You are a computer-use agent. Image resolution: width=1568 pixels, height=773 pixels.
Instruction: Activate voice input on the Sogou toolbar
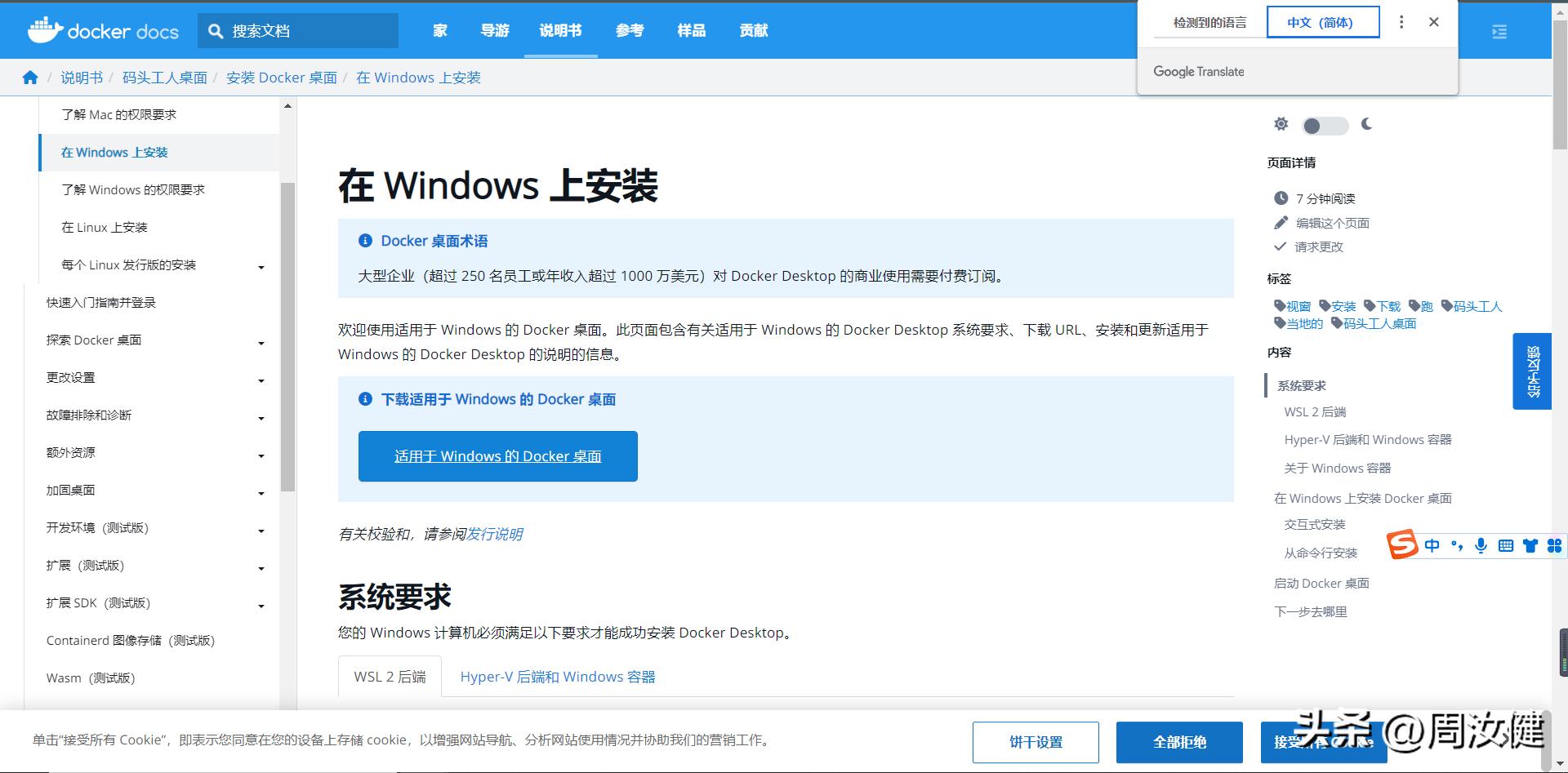tap(1481, 545)
